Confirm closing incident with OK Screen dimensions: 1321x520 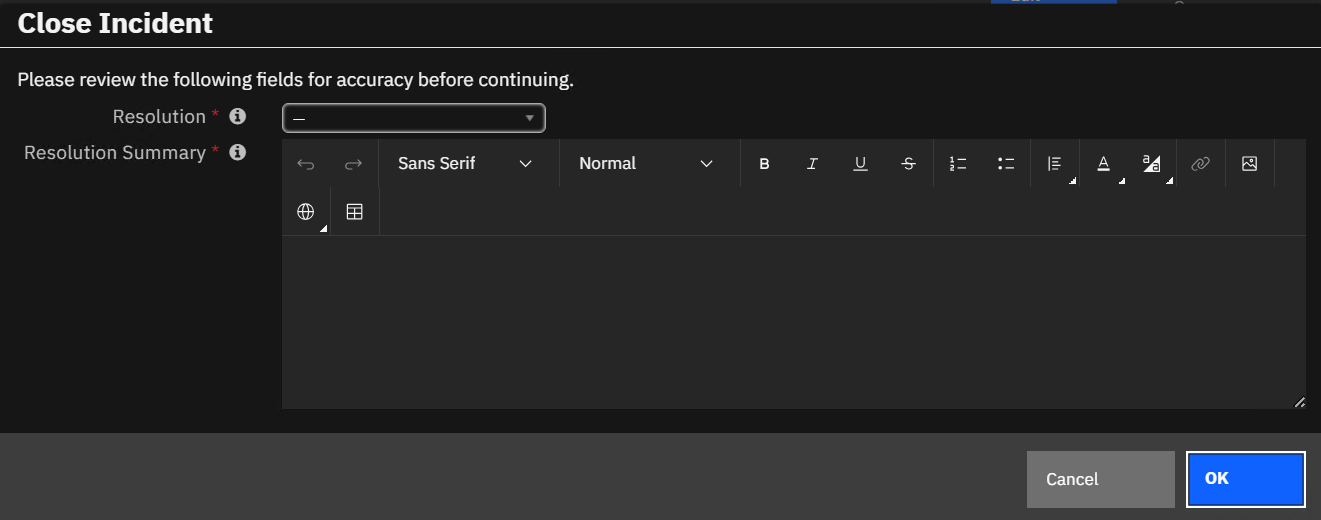point(1246,479)
